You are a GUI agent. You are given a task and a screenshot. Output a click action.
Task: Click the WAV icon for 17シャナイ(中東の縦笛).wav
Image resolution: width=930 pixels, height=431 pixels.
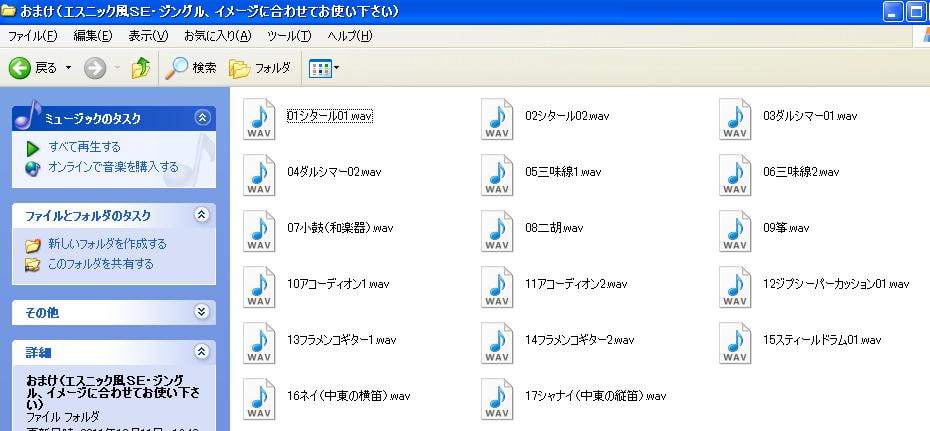click(x=497, y=399)
